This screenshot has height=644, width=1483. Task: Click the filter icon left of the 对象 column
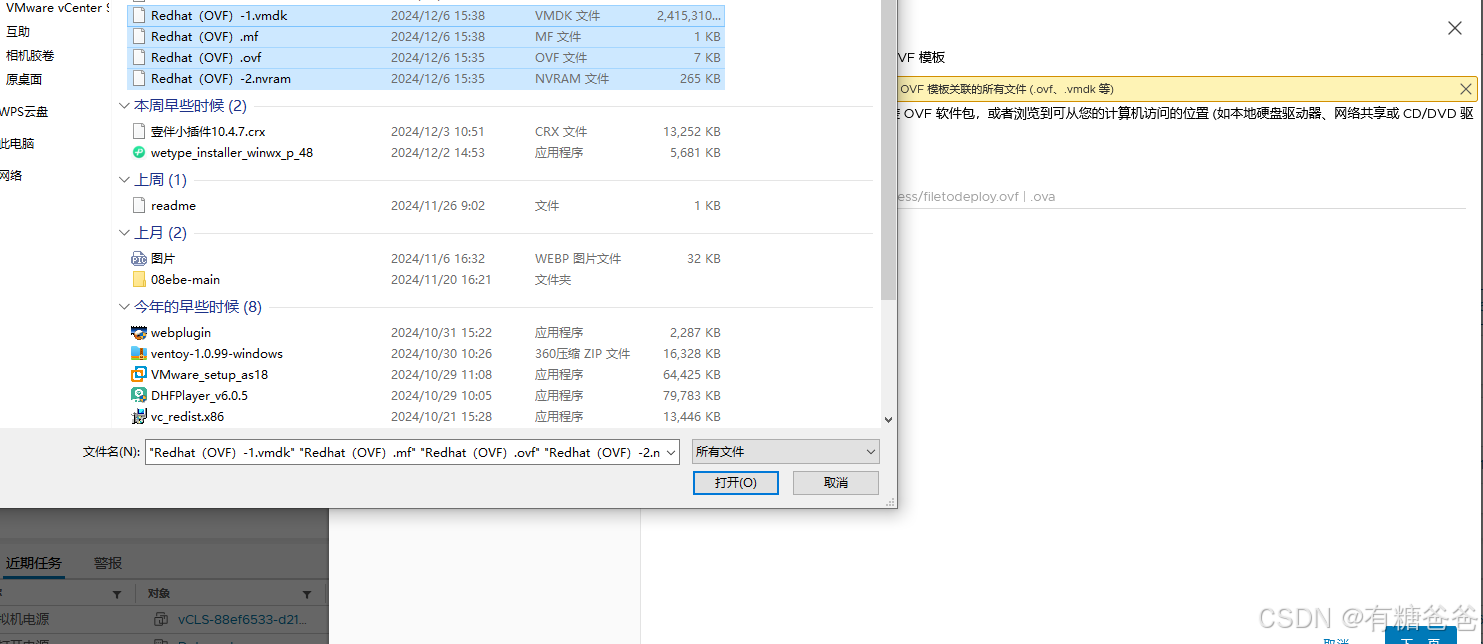click(x=117, y=594)
